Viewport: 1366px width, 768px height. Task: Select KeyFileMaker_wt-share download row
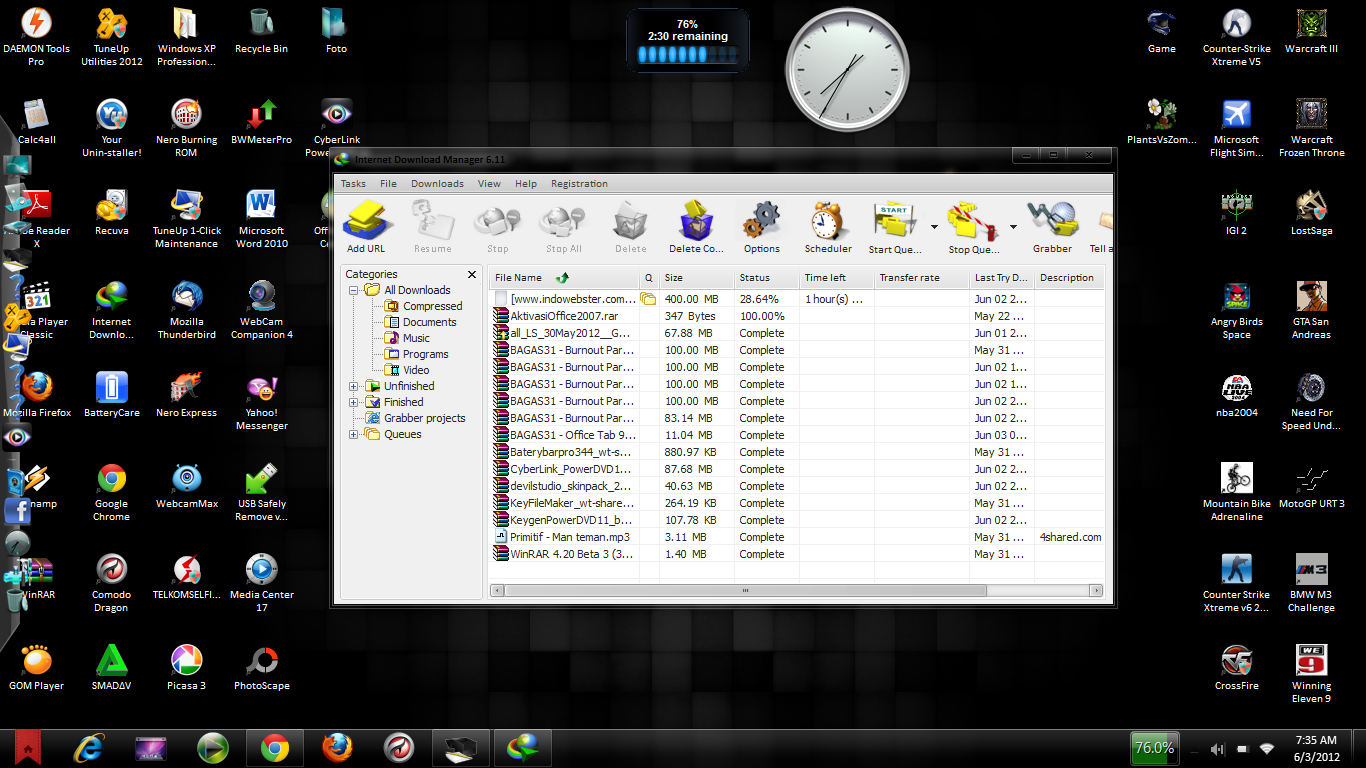pyautogui.click(x=797, y=503)
